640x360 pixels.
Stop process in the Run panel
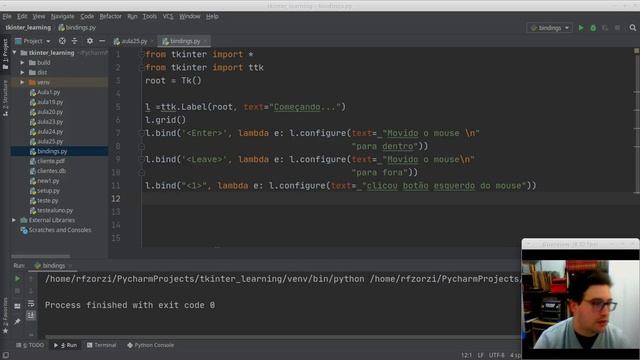tap(18, 291)
